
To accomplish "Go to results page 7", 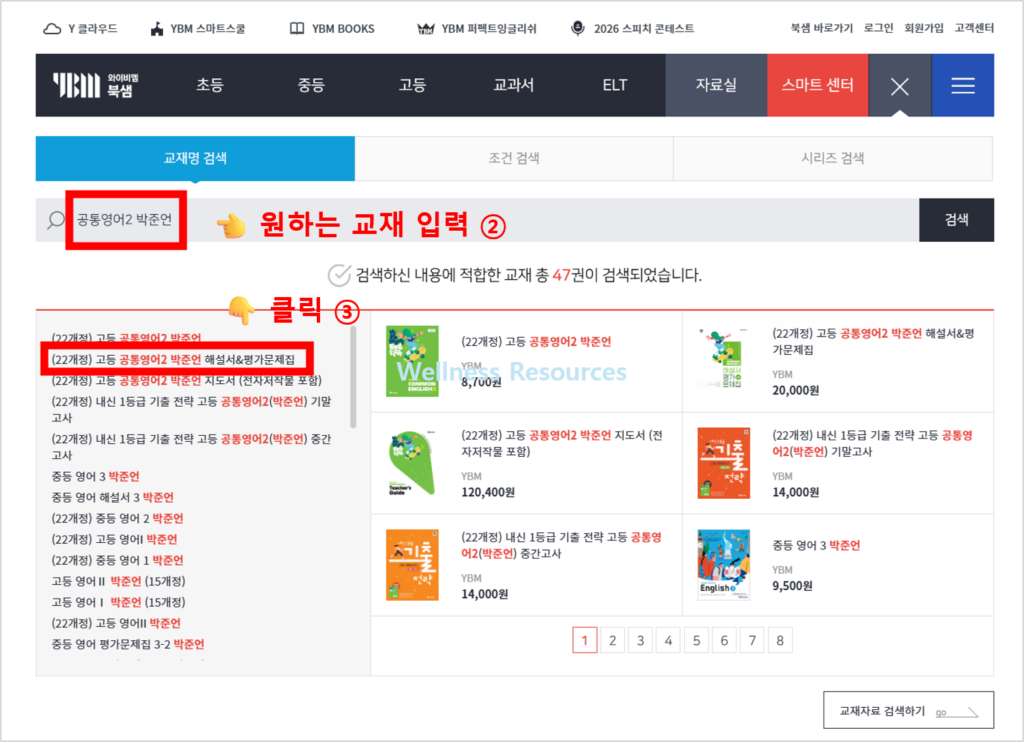I will (x=752, y=641).
